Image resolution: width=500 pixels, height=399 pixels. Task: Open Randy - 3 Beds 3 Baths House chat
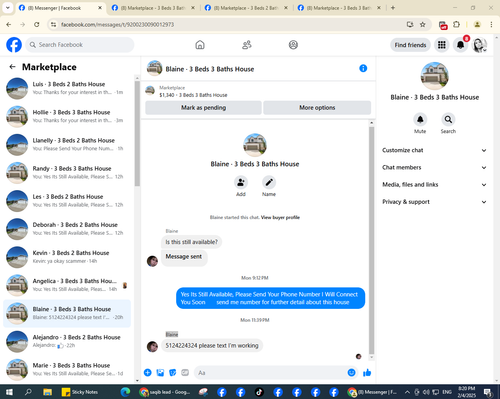67,172
